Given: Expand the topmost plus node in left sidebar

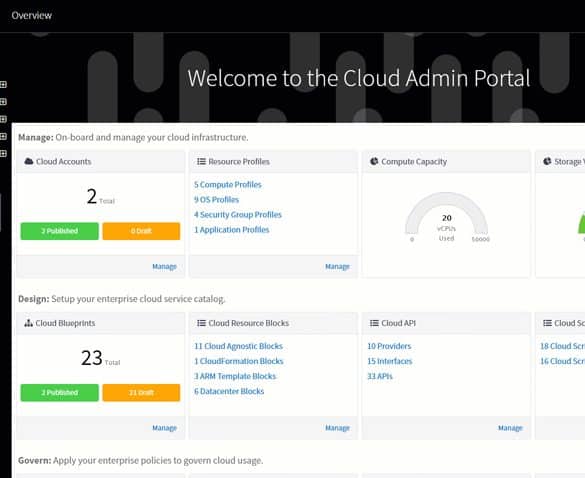Looking at the screenshot, I should click(3, 84).
